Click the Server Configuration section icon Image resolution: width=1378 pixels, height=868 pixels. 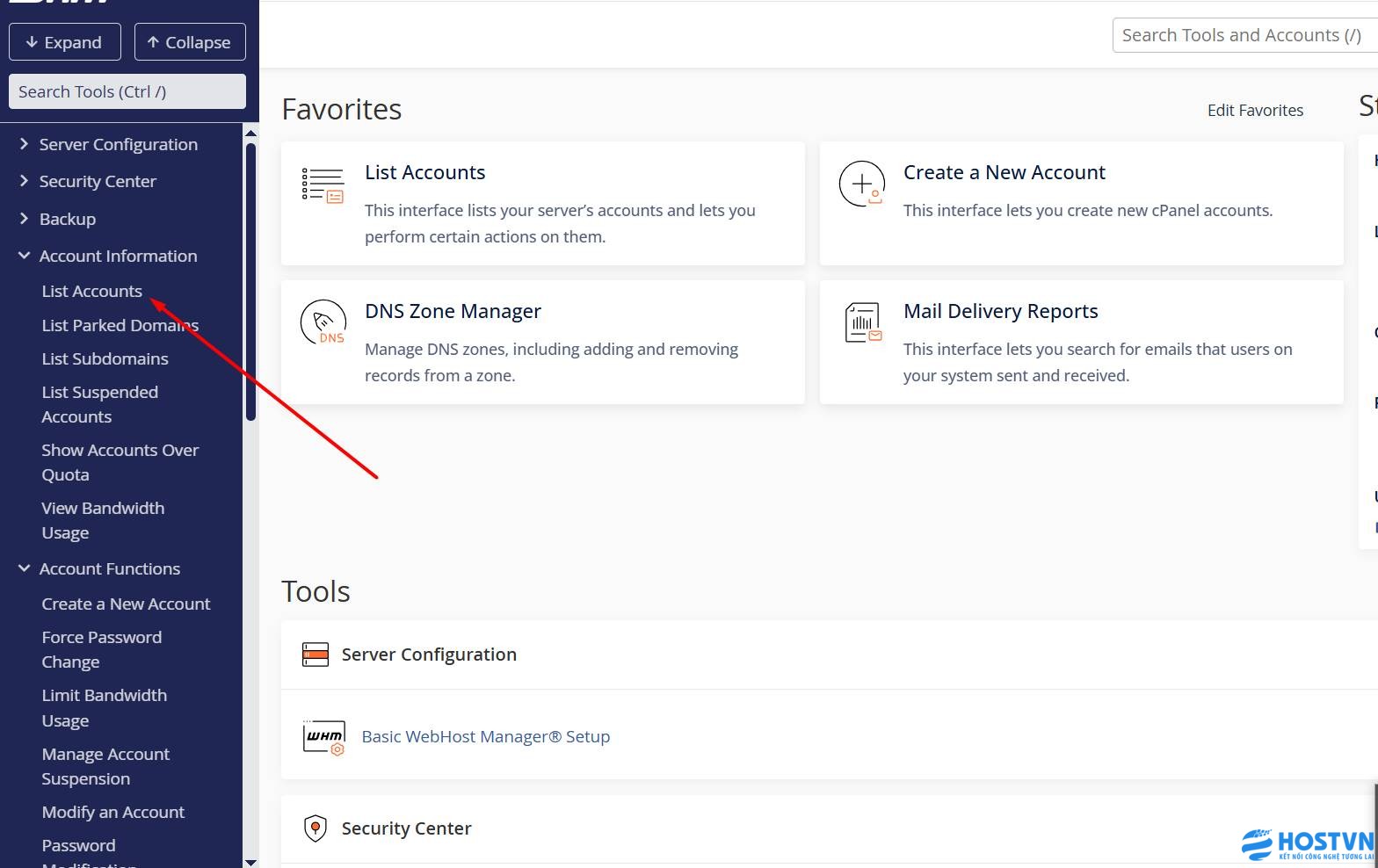[315, 655]
